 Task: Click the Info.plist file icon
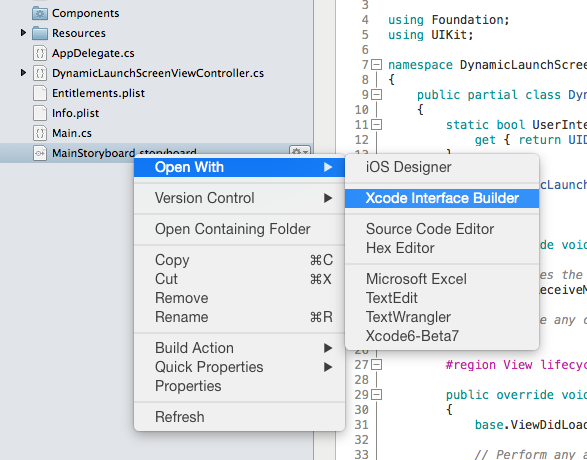point(40,113)
